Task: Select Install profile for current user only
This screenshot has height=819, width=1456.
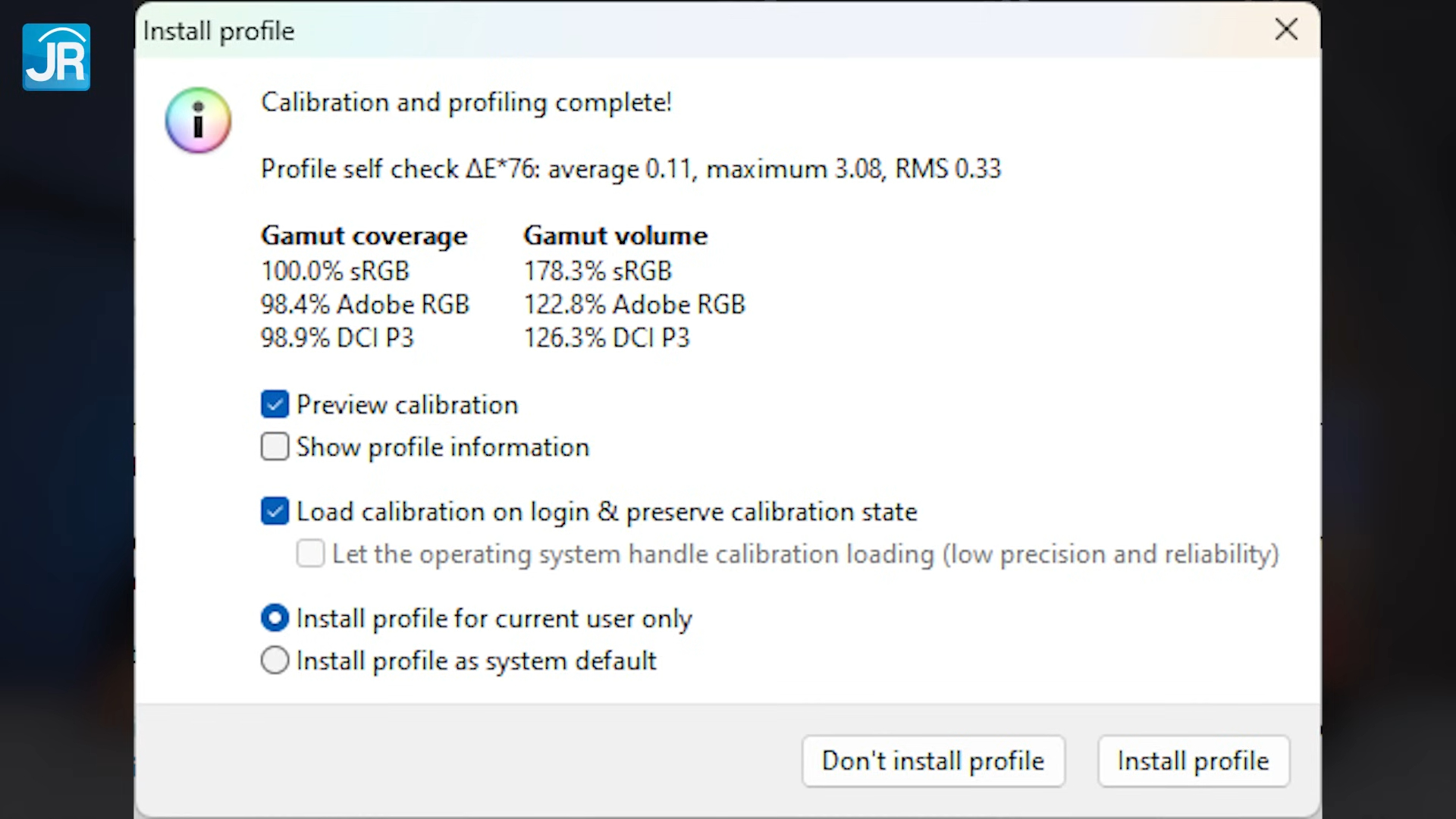Action: (x=275, y=618)
